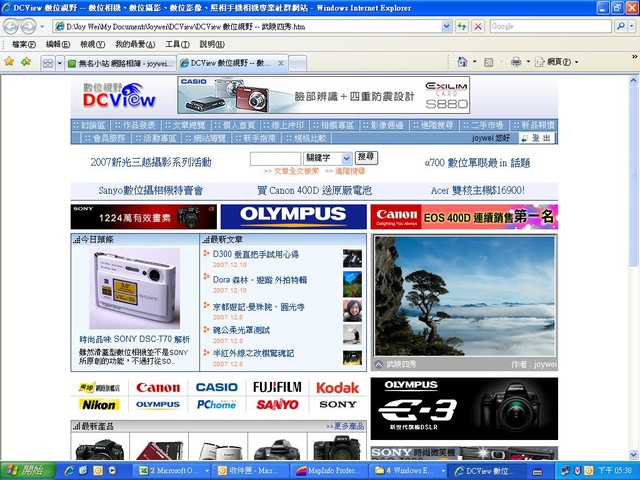Image resolution: width=640 pixels, height=480 pixels.
Task: Open the 檢視(V) menu
Action: (92, 44)
